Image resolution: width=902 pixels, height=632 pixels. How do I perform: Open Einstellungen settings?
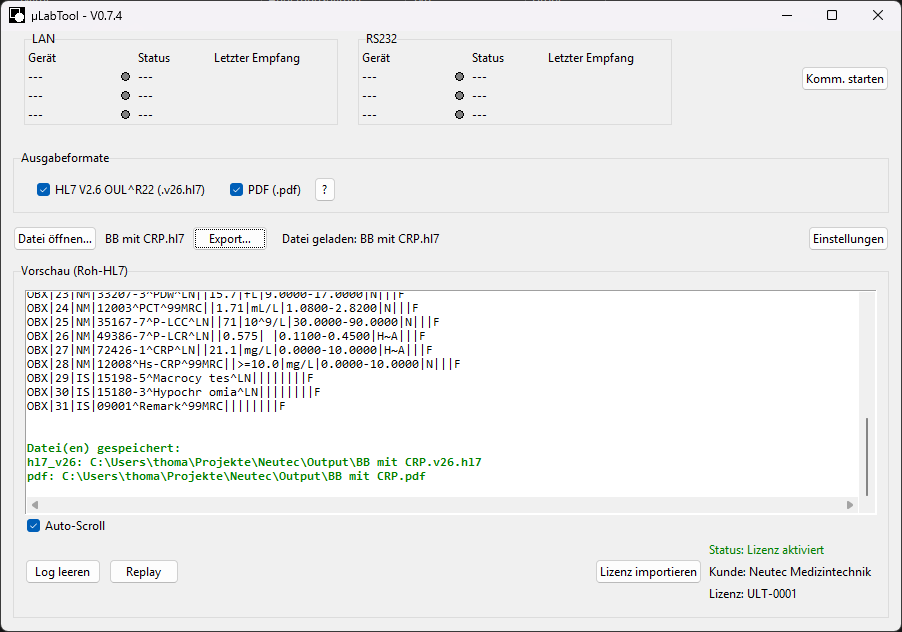[848, 239]
